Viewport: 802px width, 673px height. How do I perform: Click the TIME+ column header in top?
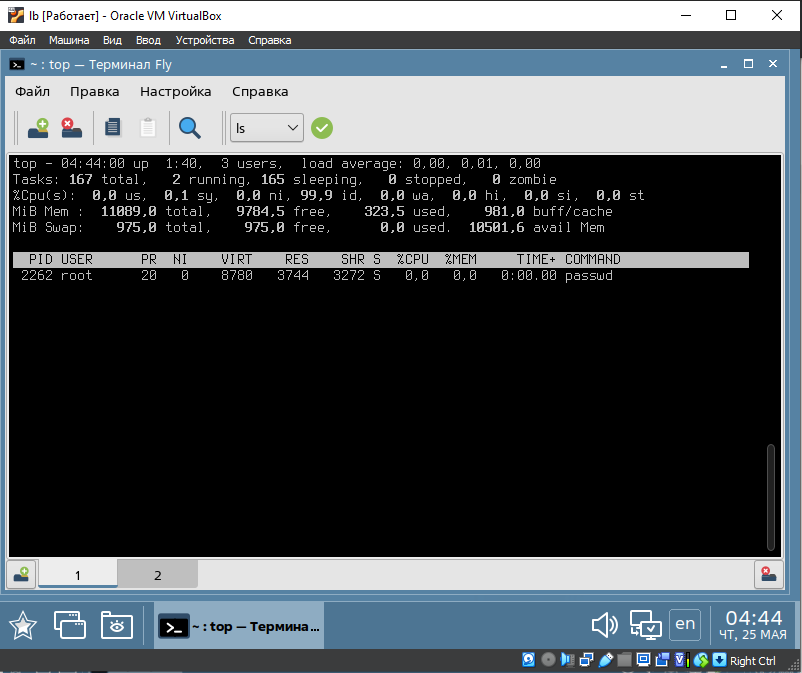pos(536,259)
